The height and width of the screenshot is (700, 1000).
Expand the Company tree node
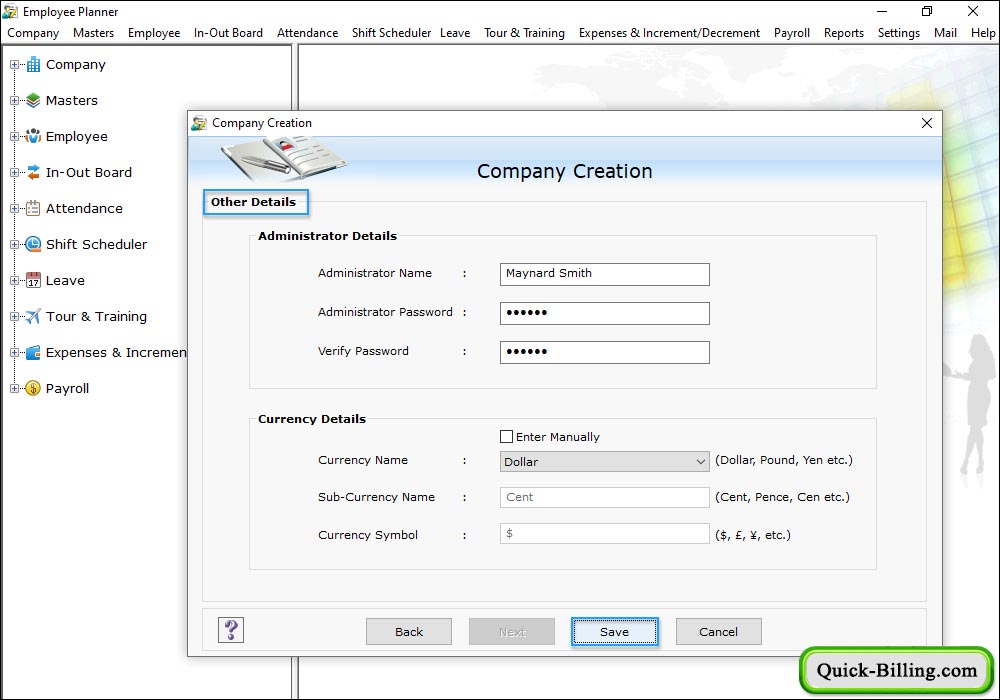pyautogui.click(x=14, y=64)
